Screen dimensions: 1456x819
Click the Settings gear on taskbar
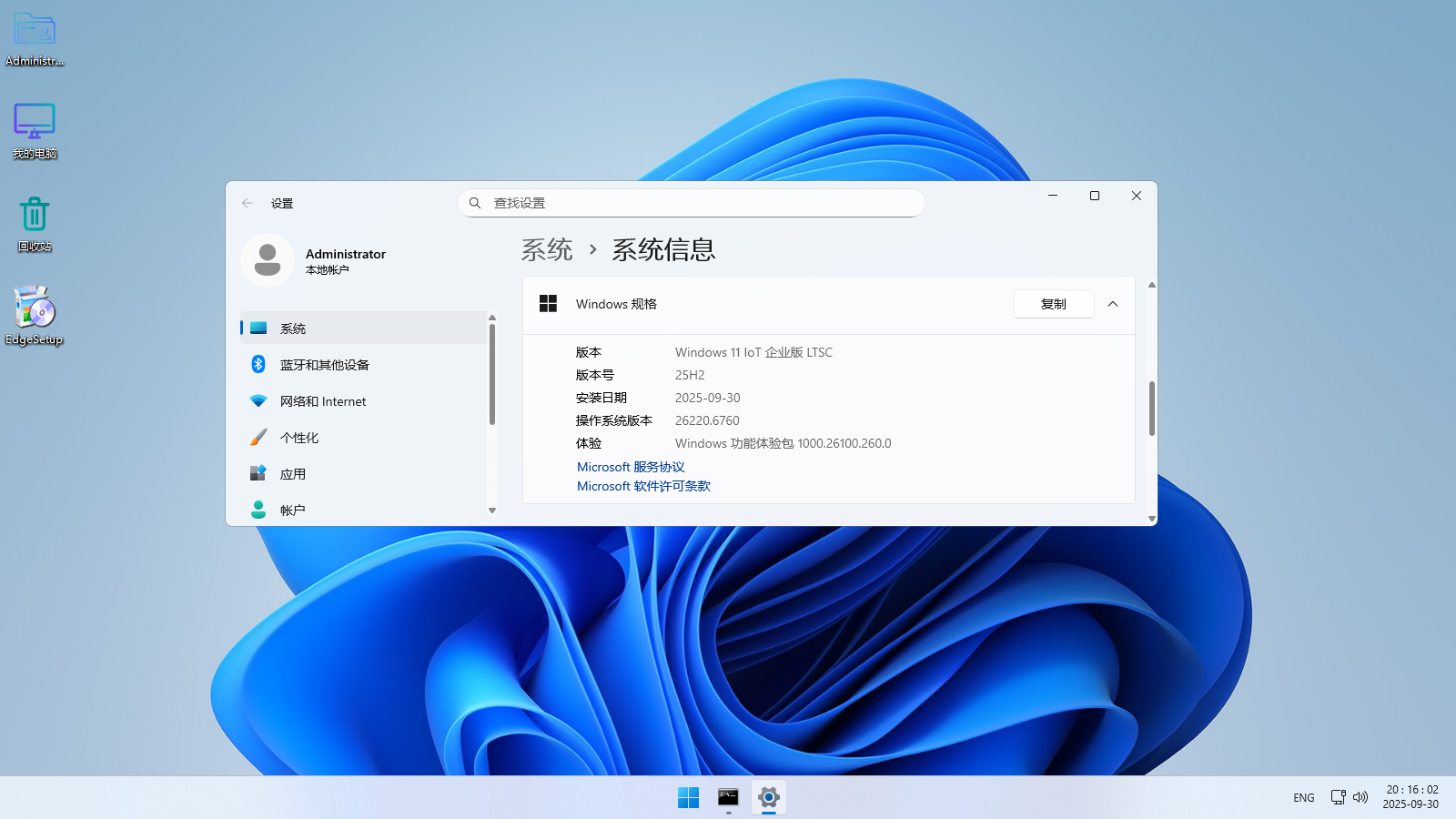click(769, 797)
